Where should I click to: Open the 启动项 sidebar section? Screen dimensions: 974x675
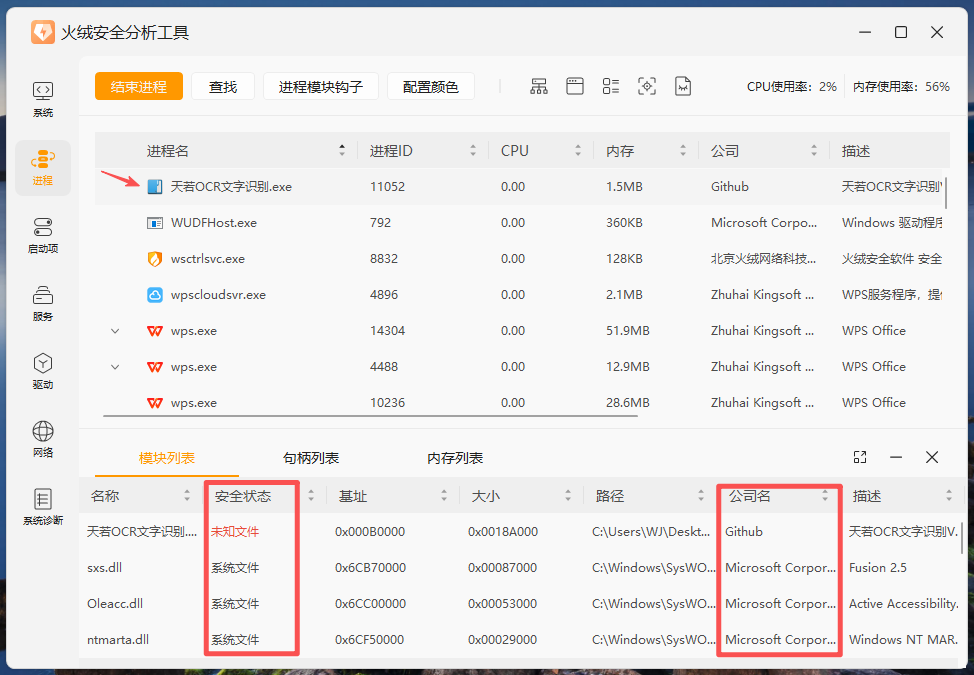[43, 235]
